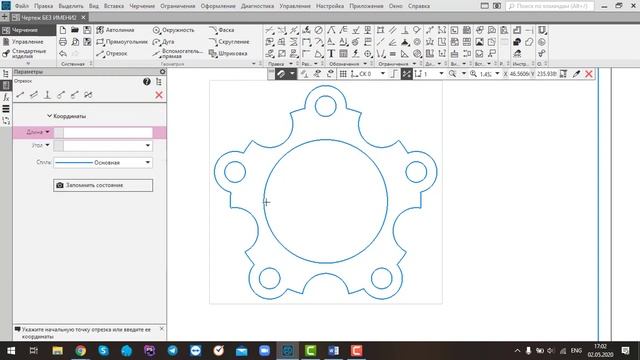This screenshot has width=640, height=360.
Task: Open the Variables fx side panel
Action: [6, 97]
